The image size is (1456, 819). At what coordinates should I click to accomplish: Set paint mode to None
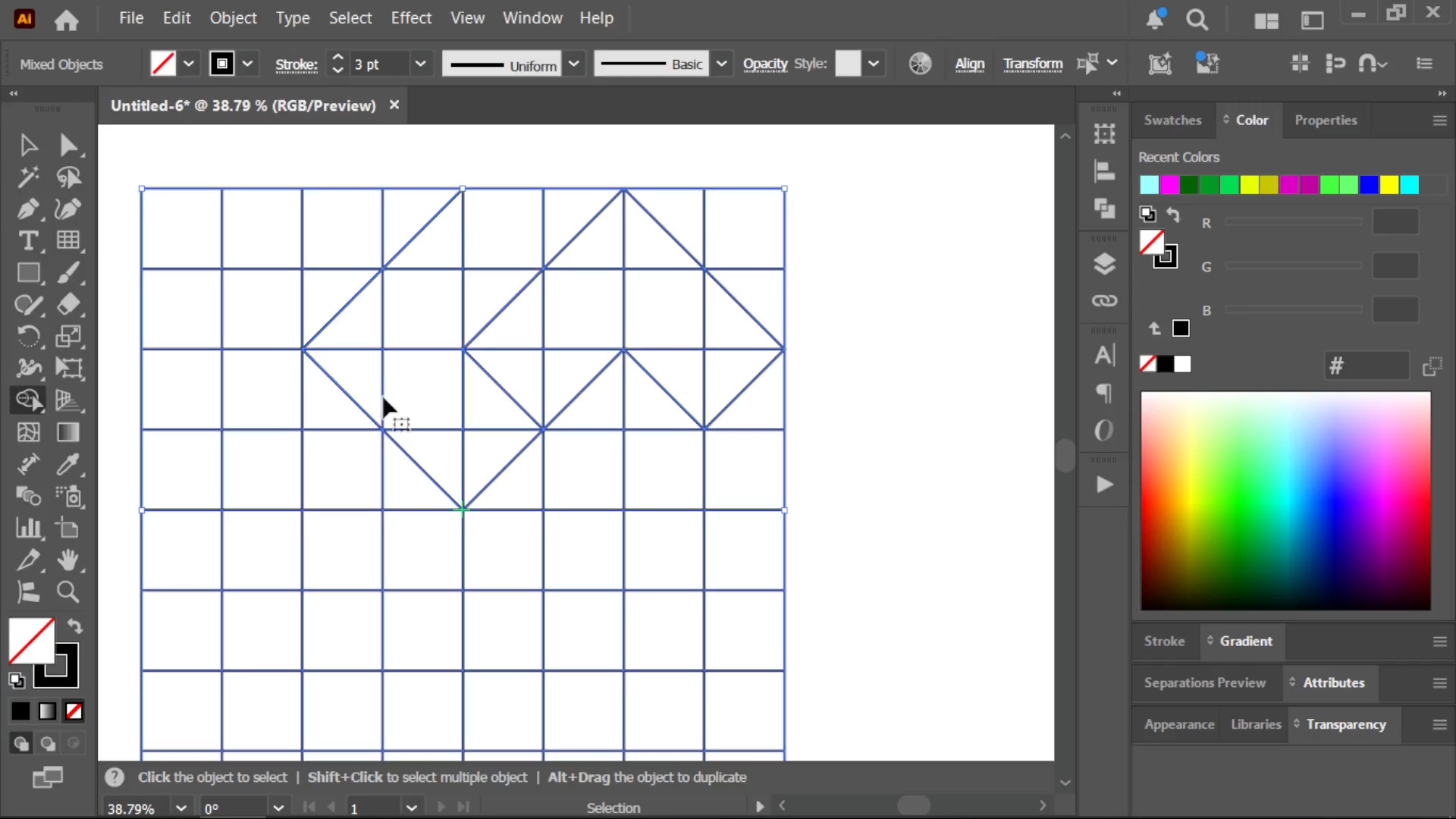74,711
